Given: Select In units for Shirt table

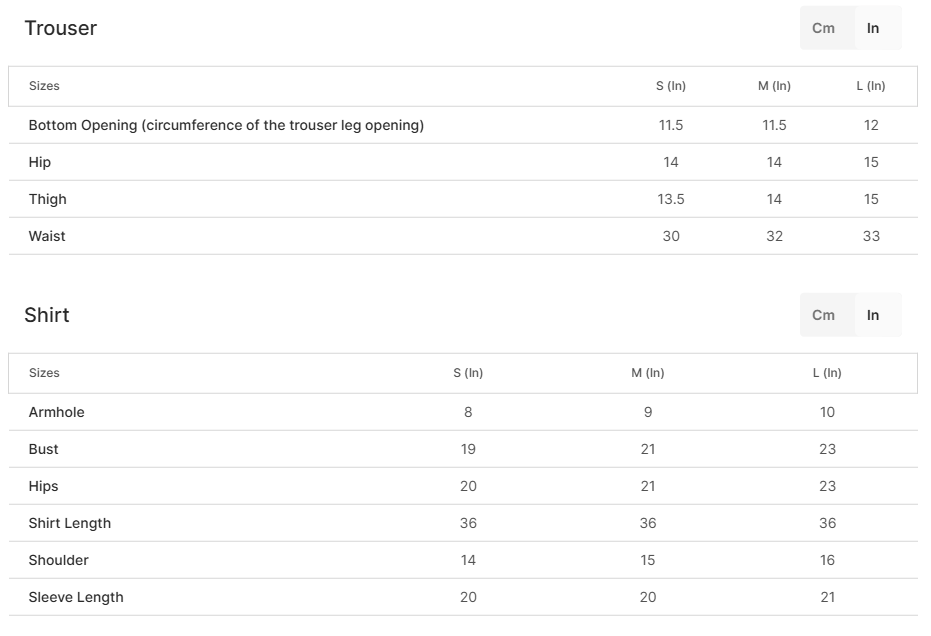Looking at the screenshot, I should pyautogui.click(x=873, y=315).
